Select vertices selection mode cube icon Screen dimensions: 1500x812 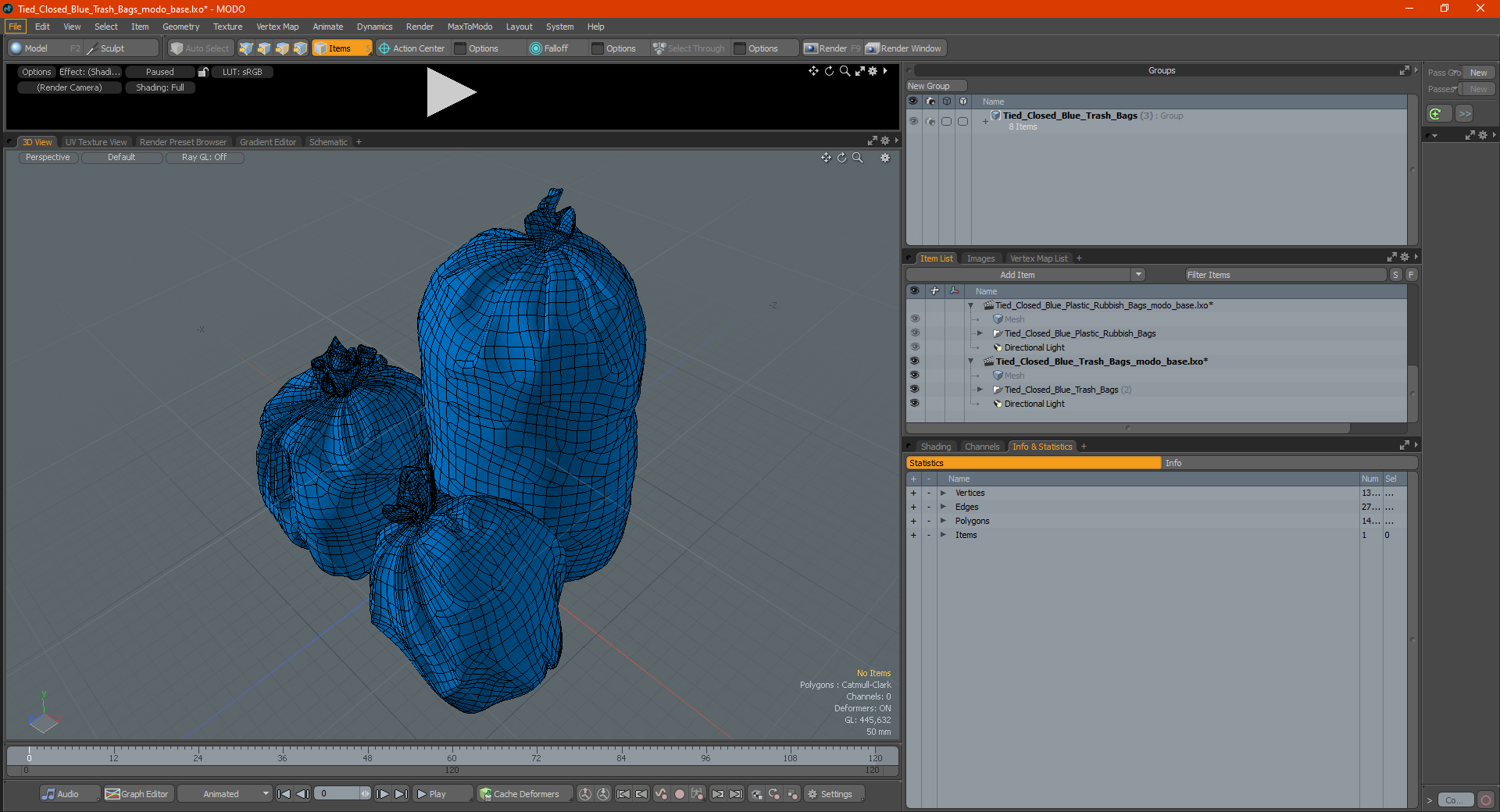coord(246,48)
